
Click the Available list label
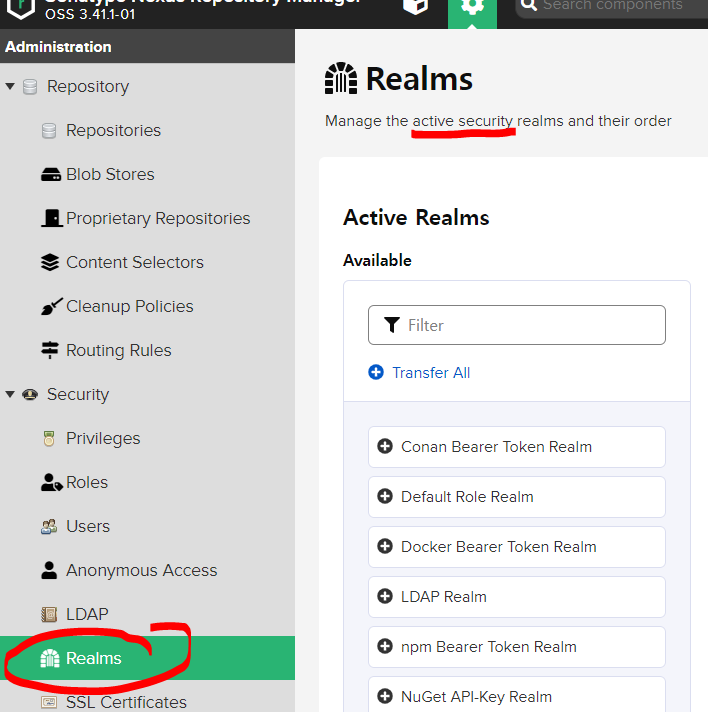click(377, 261)
